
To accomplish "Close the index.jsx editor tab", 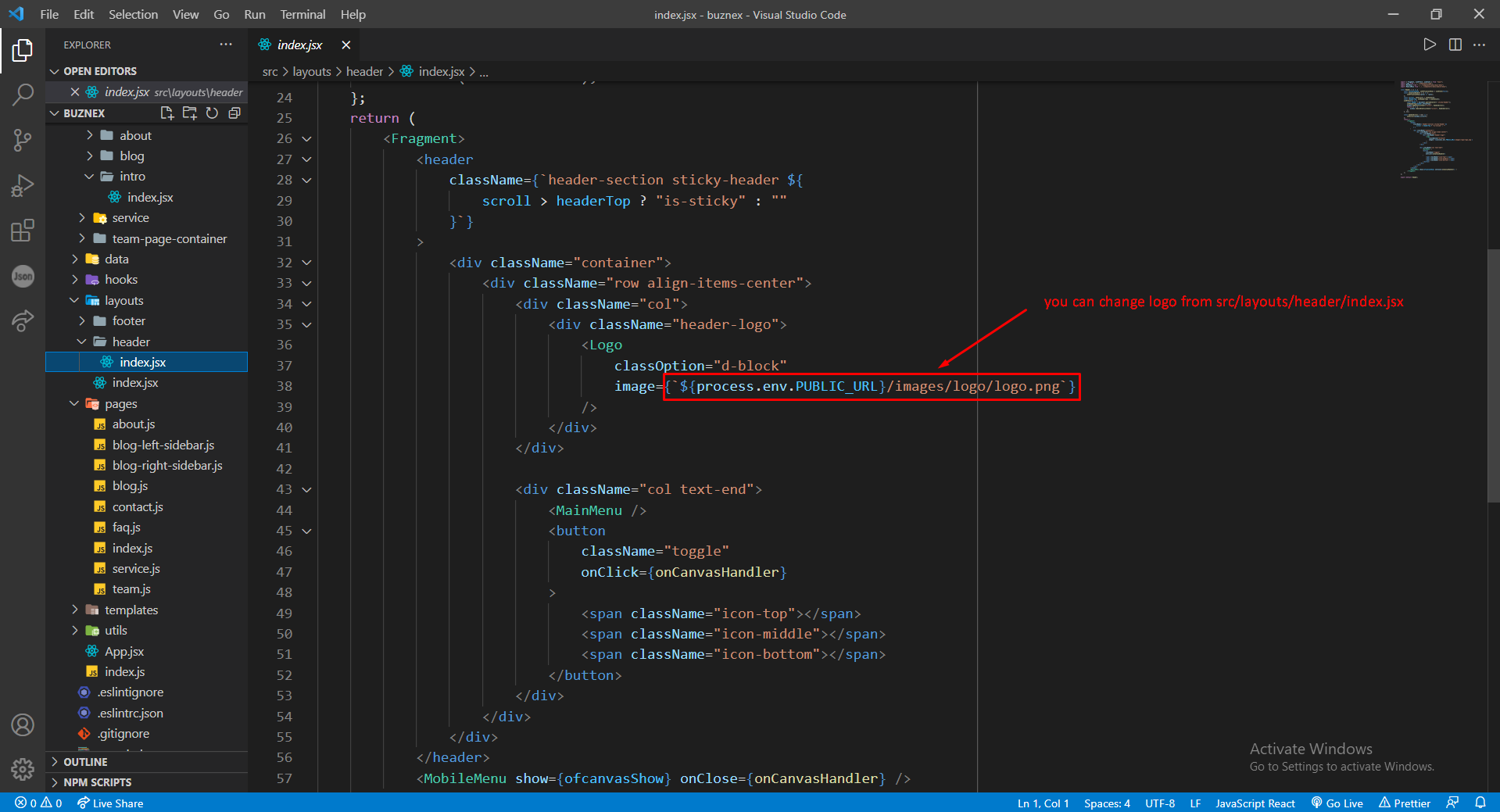I will tap(345, 45).
